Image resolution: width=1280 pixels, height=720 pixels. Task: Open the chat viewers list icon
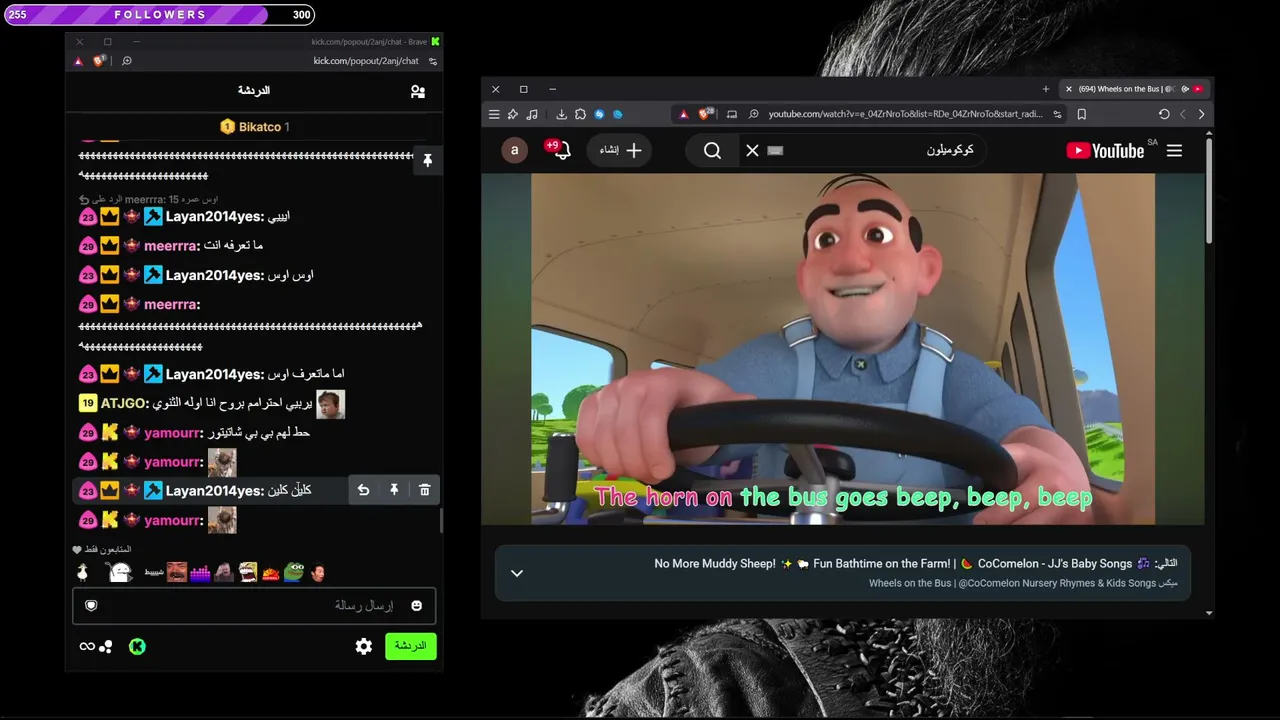418,91
